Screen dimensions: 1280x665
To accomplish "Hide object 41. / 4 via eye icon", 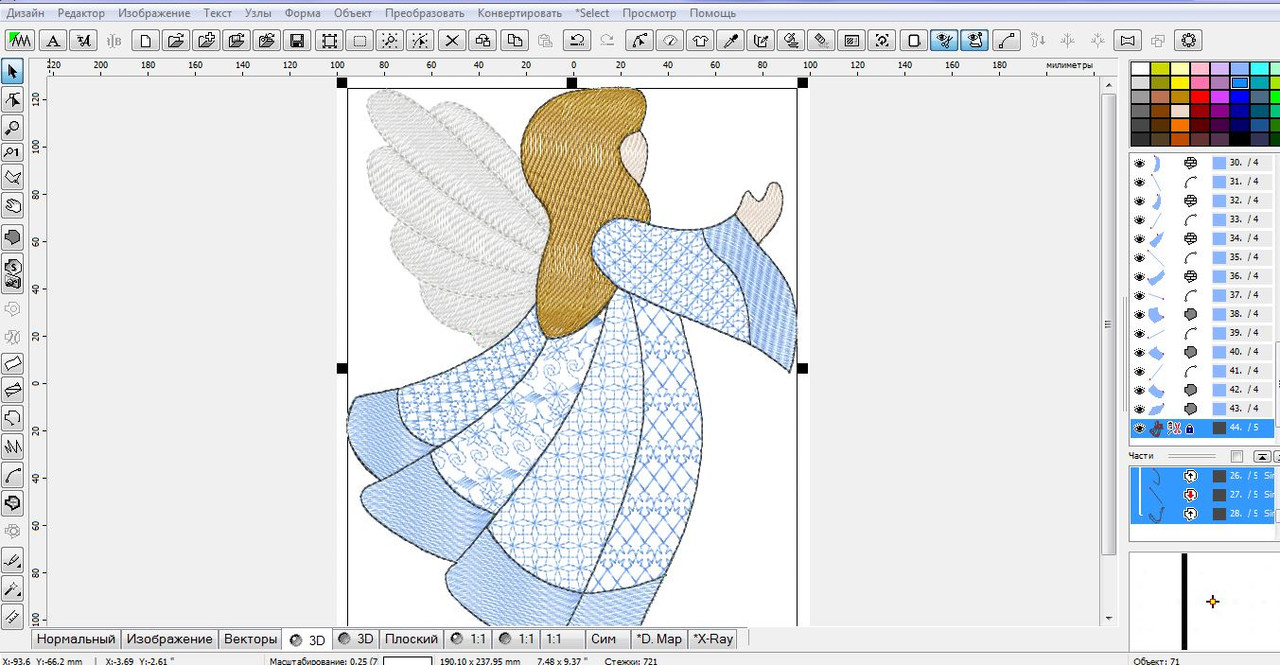I will click(1139, 371).
